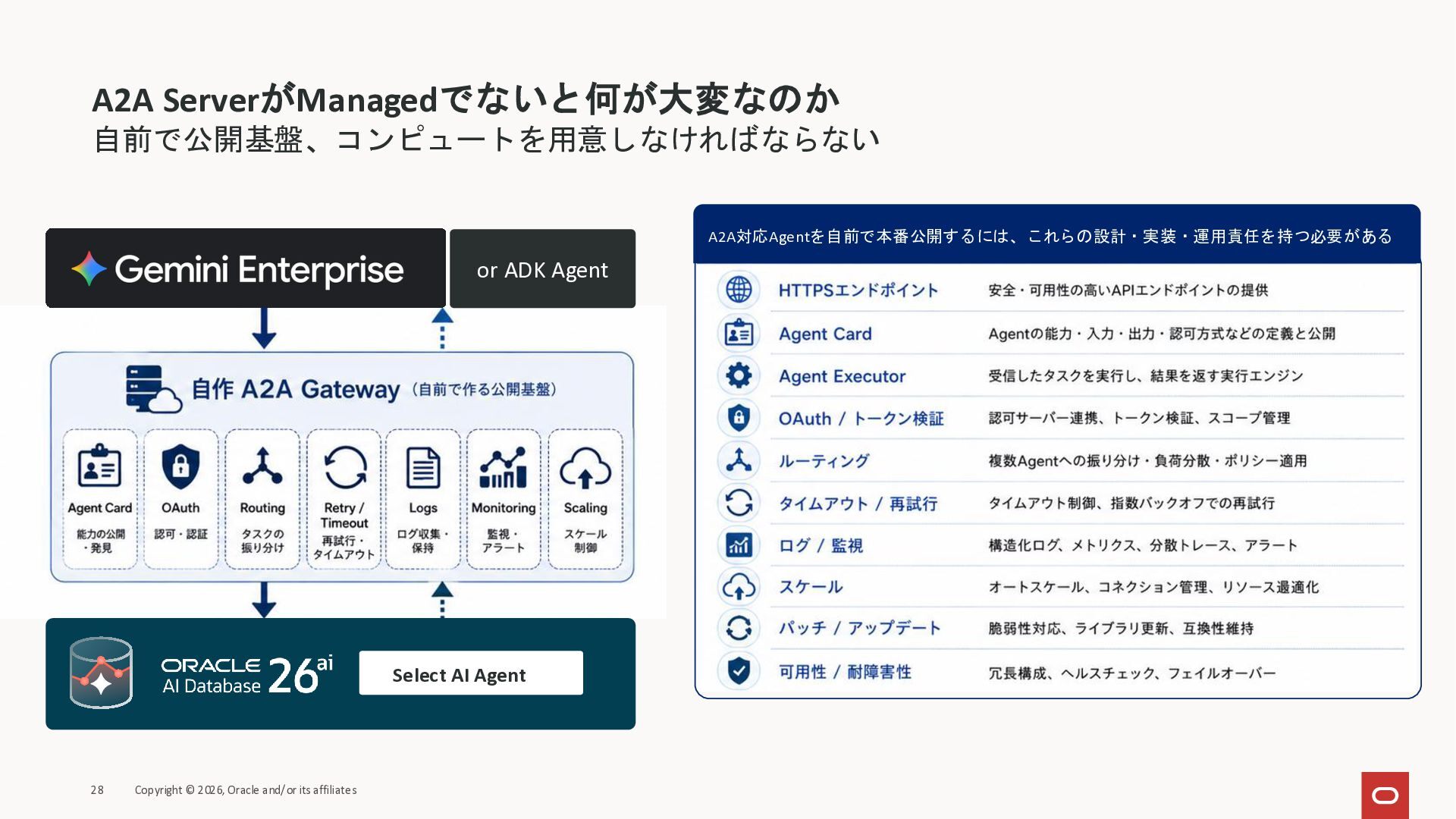1456x819 pixels.
Task: Click the ログ / 監視 label
Action: pyautogui.click(x=821, y=545)
